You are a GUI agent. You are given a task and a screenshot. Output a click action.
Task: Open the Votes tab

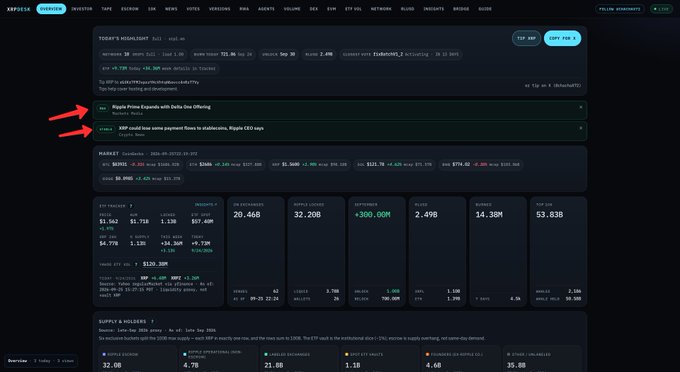click(193, 9)
